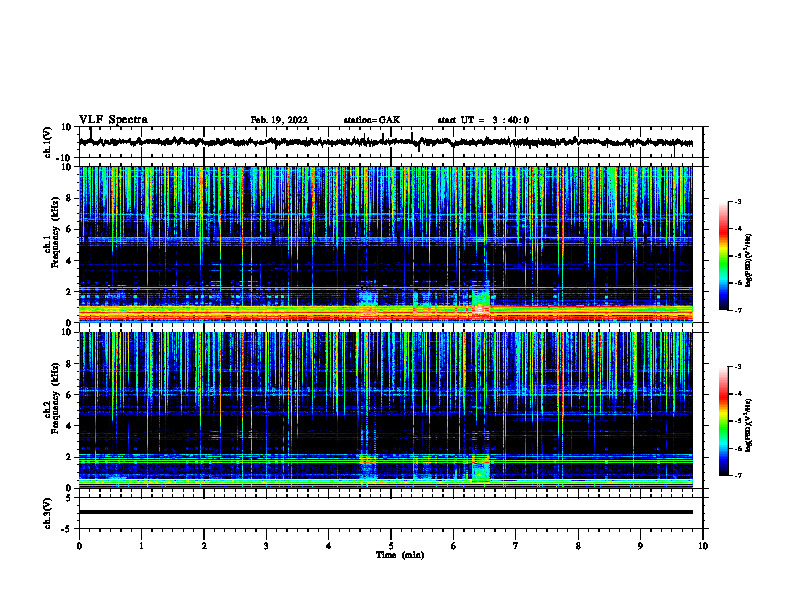This screenshot has height=612, width=792.
Task: Click the "8" kHz tick of ch.1 spectrogram
Action: tap(70, 198)
